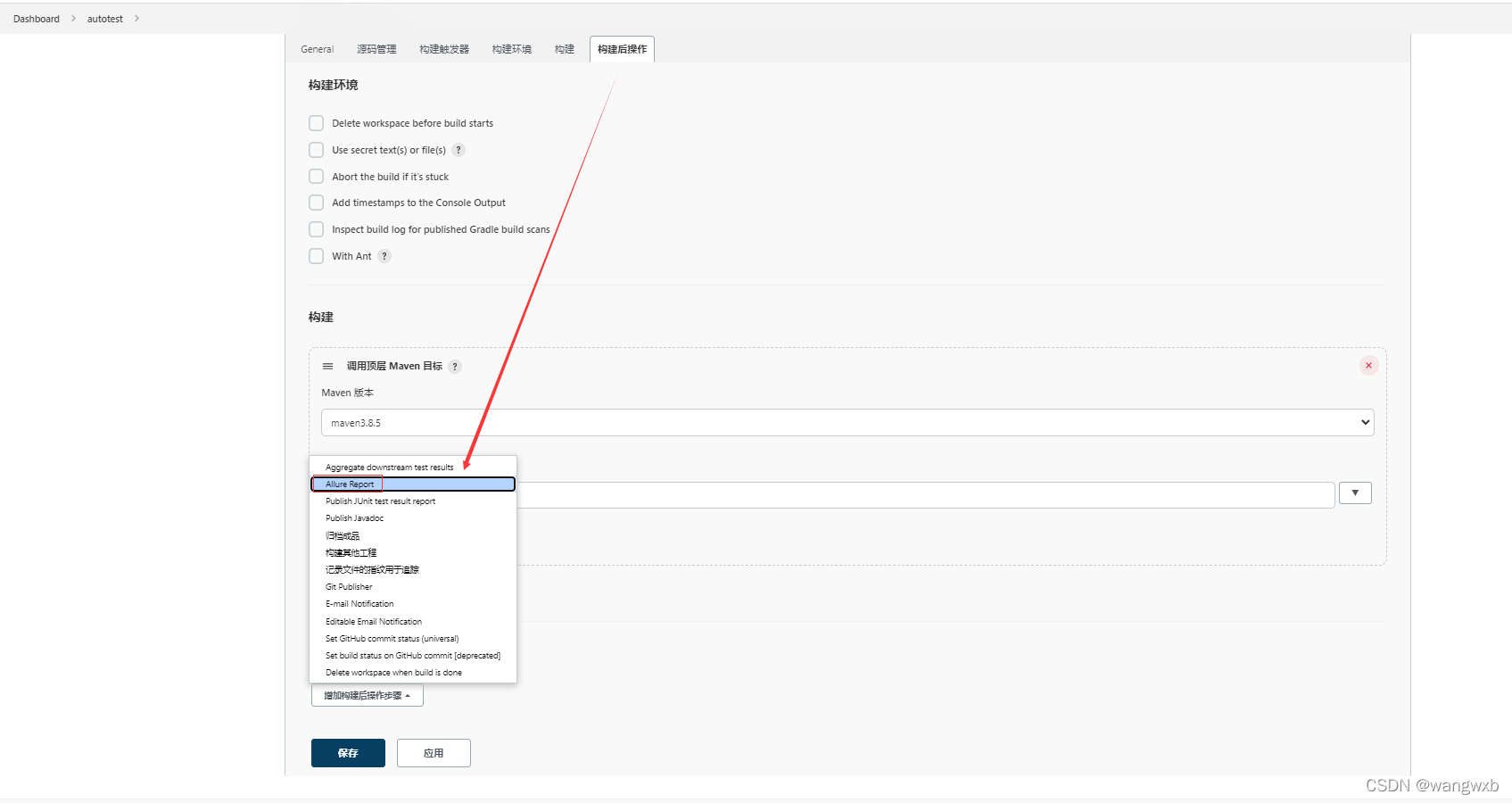
Task: Switch to the 源码管理 tab
Action: coord(376,49)
